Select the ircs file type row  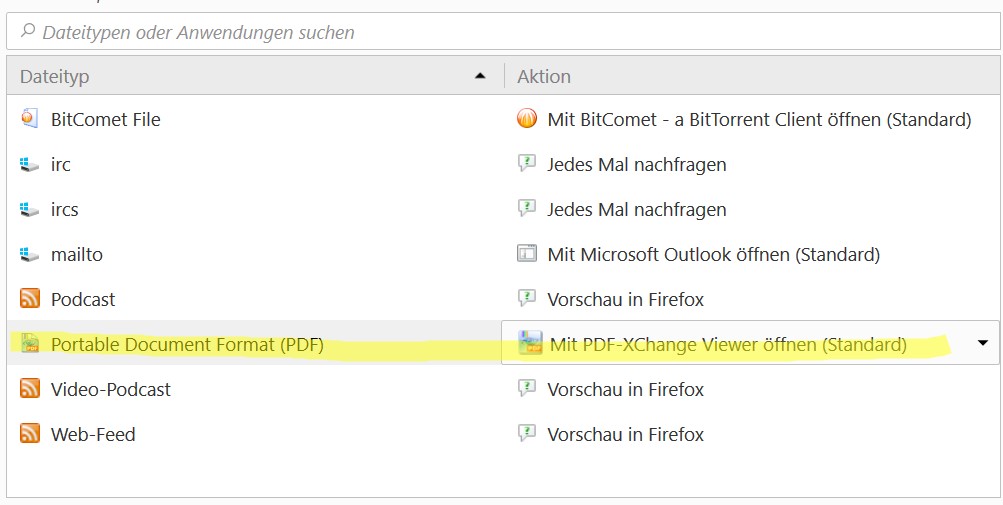tap(65, 209)
